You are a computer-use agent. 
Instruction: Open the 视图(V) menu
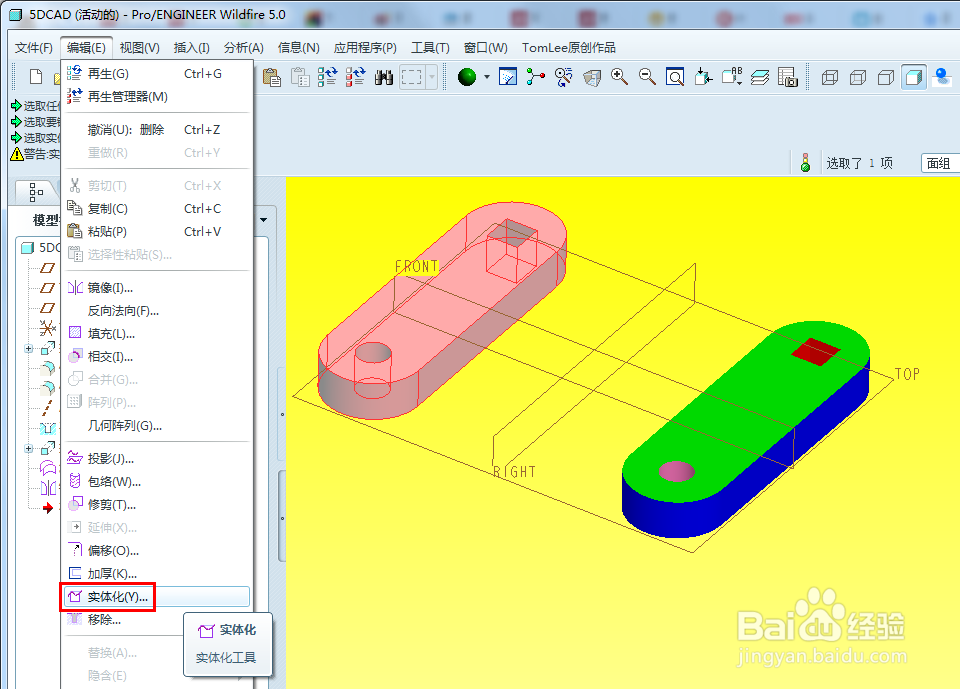tap(140, 48)
